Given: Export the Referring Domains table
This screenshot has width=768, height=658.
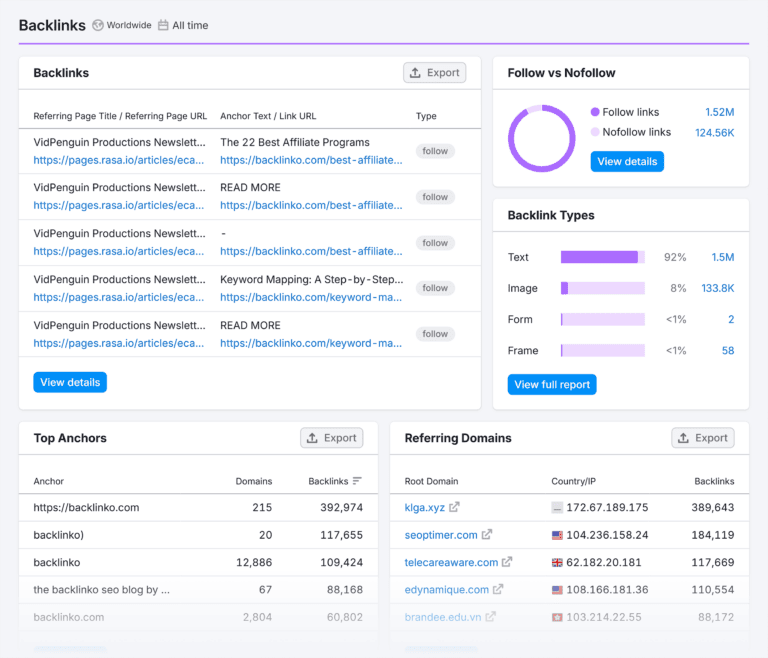Looking at the screenshot, I should click(703, 438).
